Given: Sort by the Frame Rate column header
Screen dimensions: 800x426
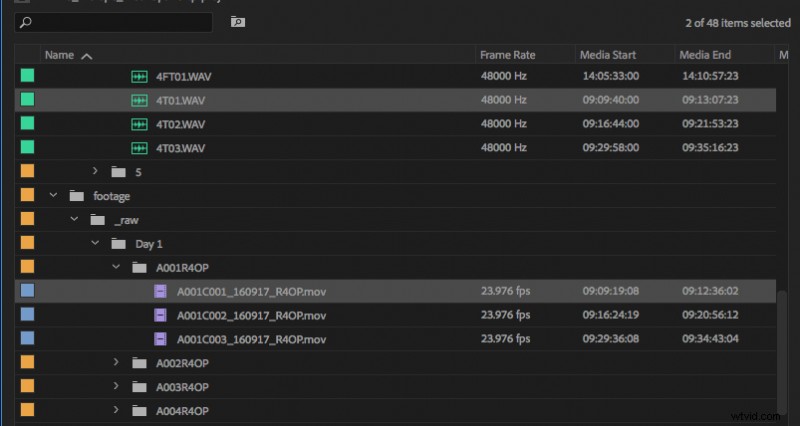Looking at the screenshot, I should pos(508,55).
